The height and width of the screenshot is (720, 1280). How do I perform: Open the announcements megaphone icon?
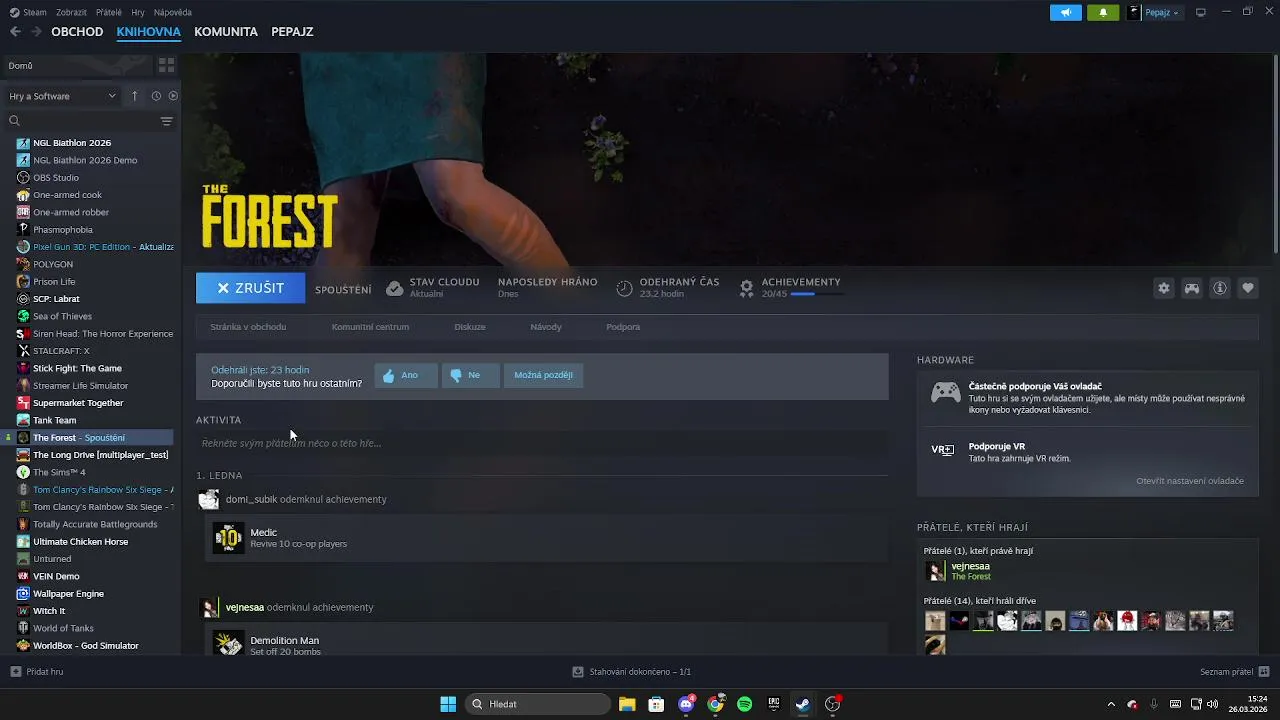pyautogui.click(x=1066, y=12)
